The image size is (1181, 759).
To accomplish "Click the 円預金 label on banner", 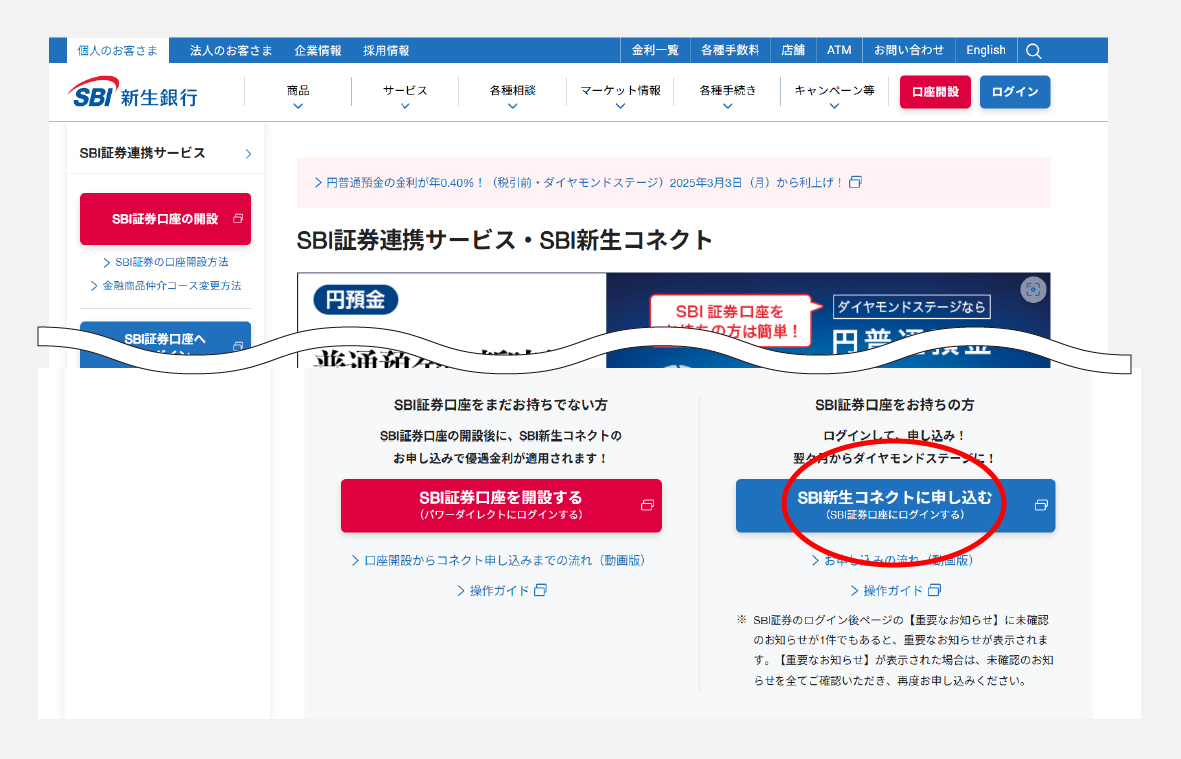I will 356,300.
